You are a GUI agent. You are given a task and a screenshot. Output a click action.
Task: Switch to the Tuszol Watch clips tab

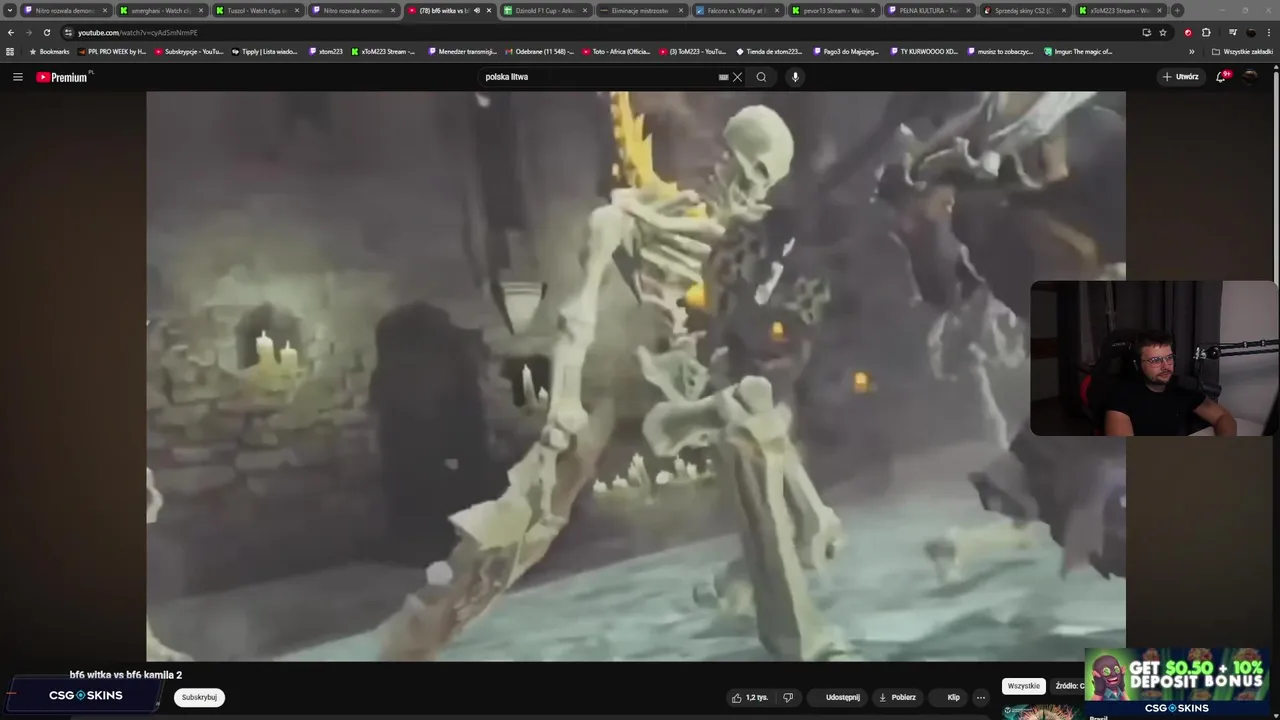(x=256, y=10)
